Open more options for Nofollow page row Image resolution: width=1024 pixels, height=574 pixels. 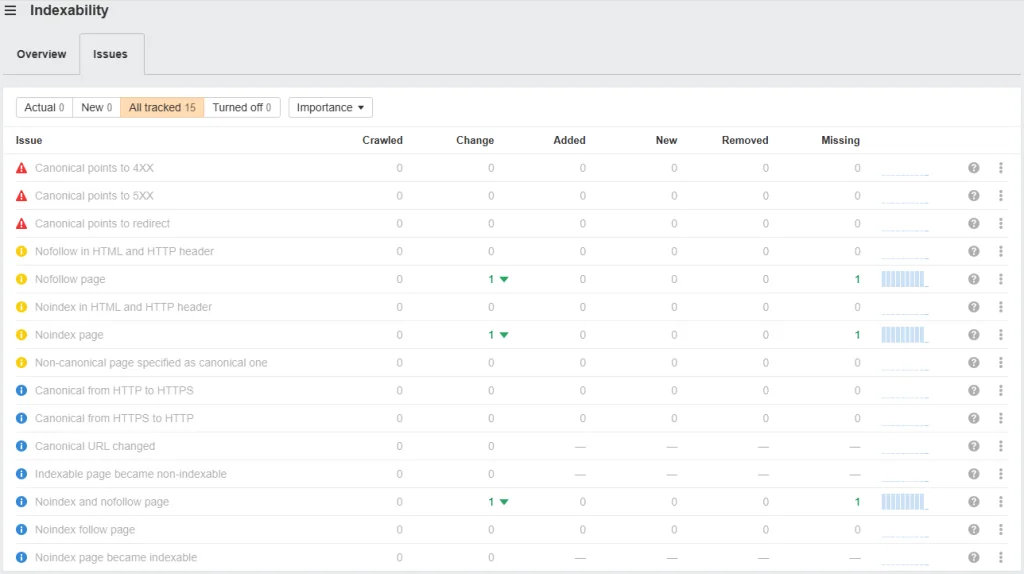(1001, 279)
